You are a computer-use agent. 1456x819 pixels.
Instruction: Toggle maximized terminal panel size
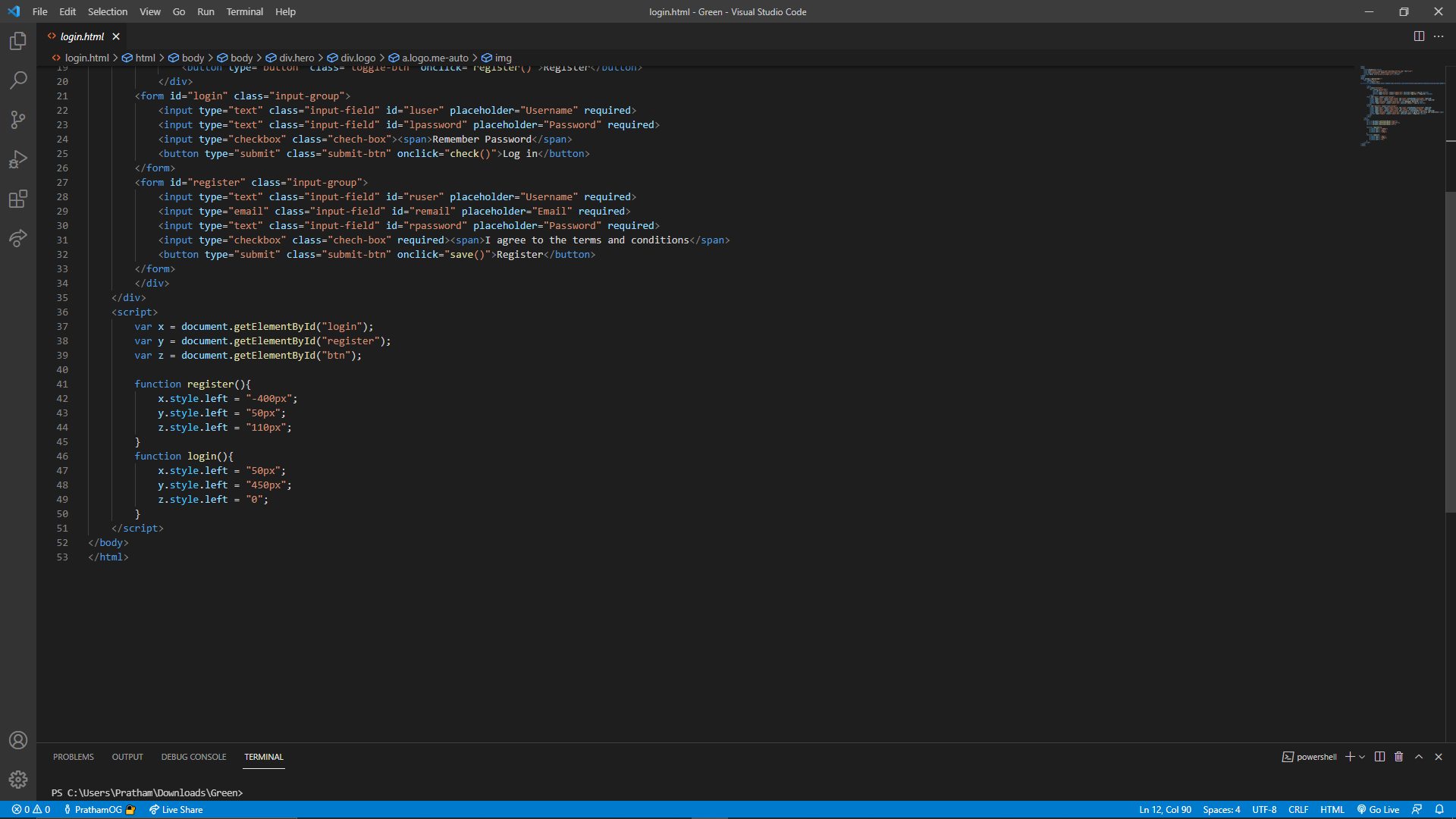tap(1419, 757)
